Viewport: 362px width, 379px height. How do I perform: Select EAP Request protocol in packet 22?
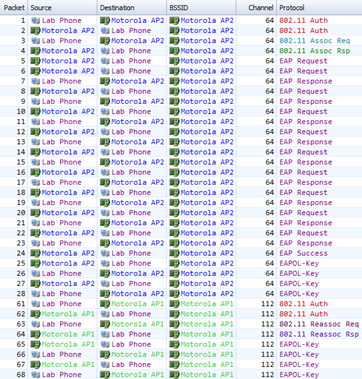point(303,233)
